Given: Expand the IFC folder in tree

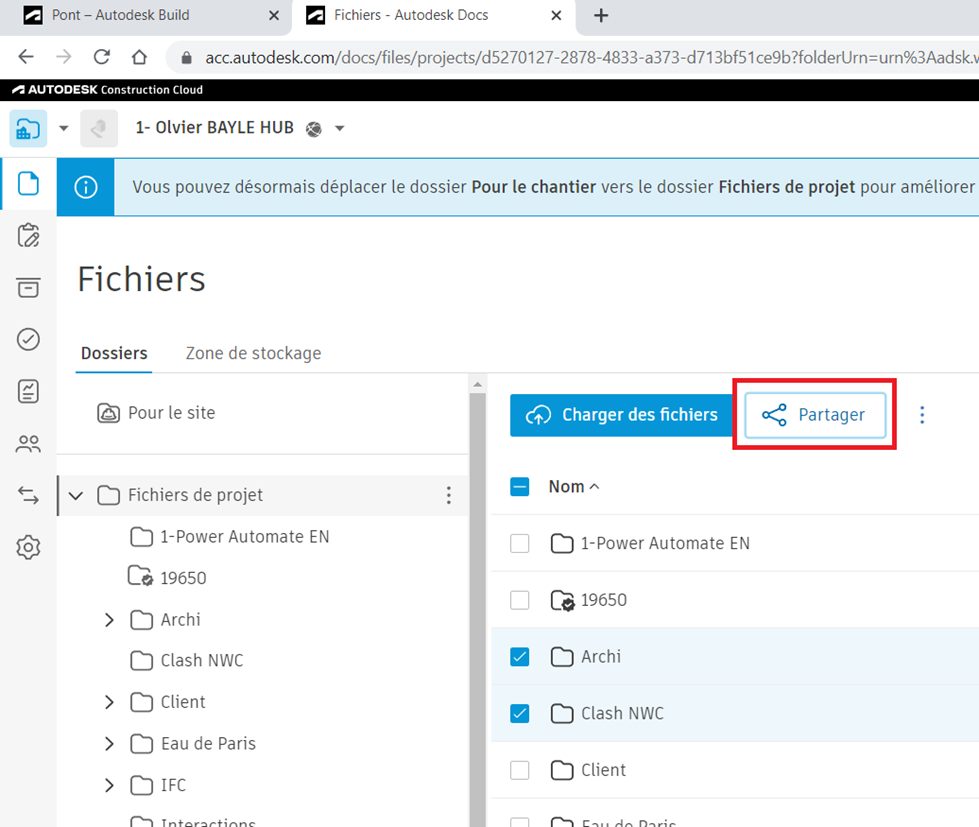Looking at the screenshot, I should (109, 785).
